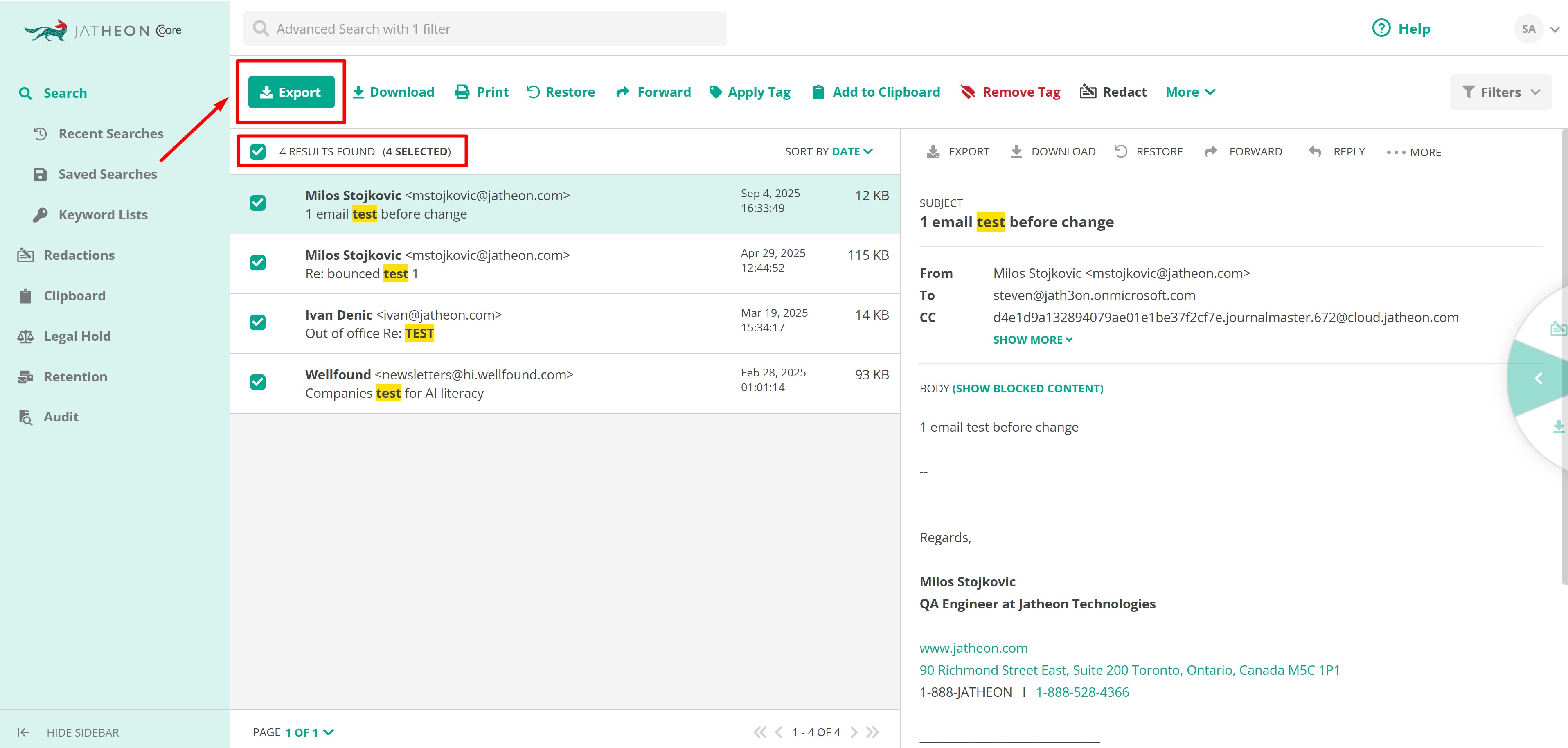The width and height of the screenshot is (1568, 748).
Task: Go to the last page of results
Action: [x=873, y=732]
